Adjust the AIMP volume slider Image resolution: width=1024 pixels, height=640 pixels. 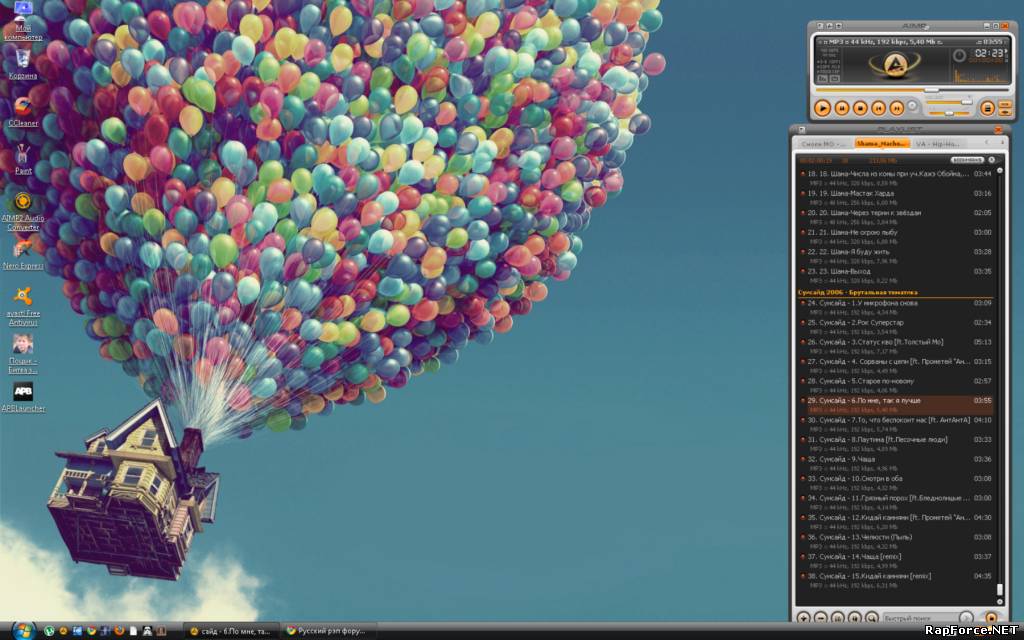point(948,102)
